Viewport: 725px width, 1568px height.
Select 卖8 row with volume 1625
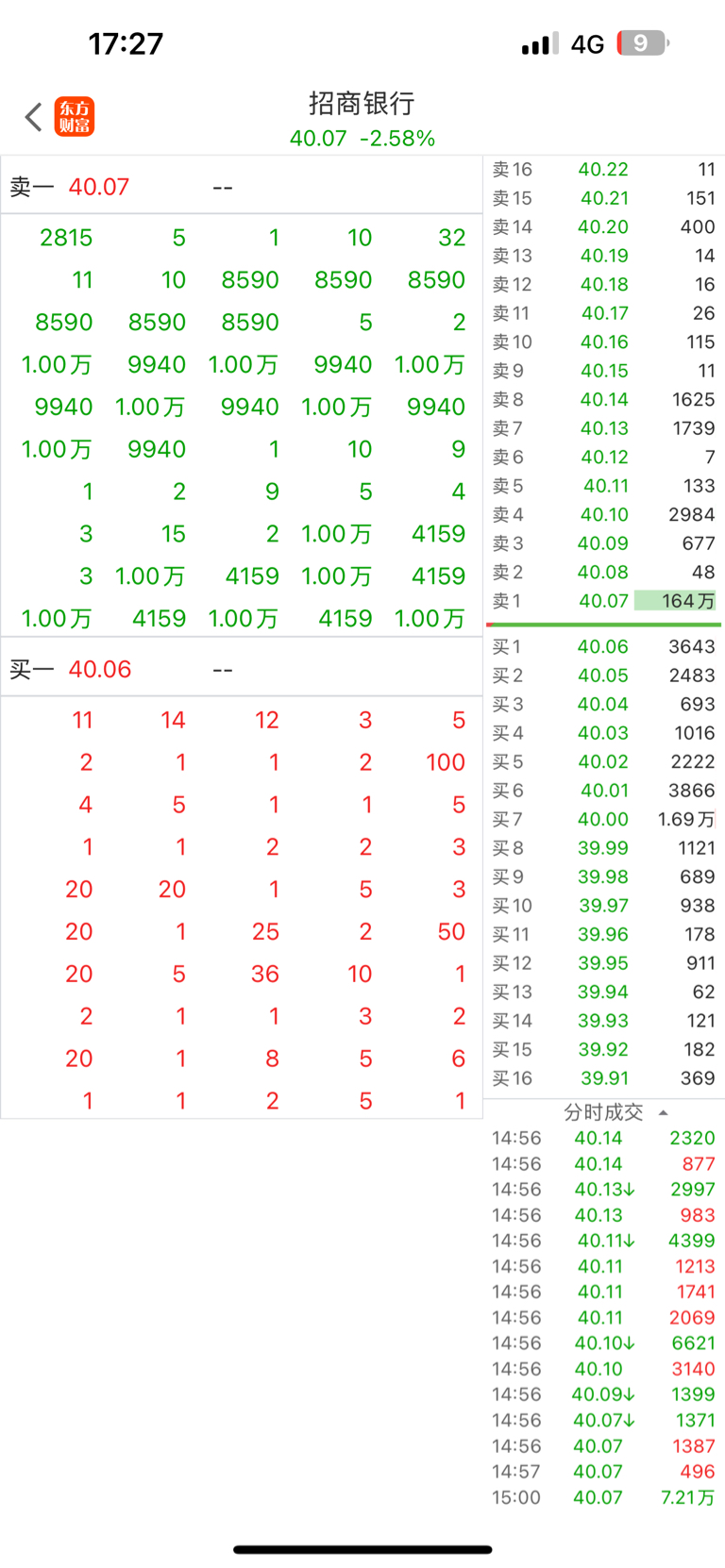604,400
